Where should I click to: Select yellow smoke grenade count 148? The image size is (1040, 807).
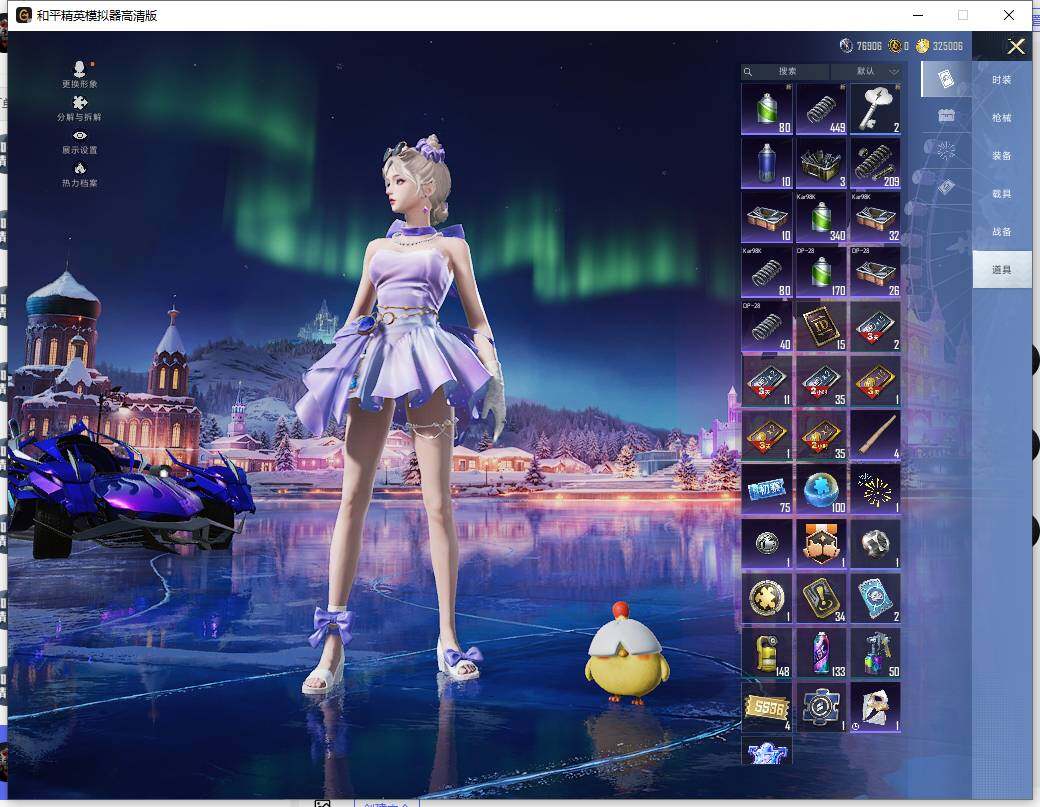click(767, 652)
